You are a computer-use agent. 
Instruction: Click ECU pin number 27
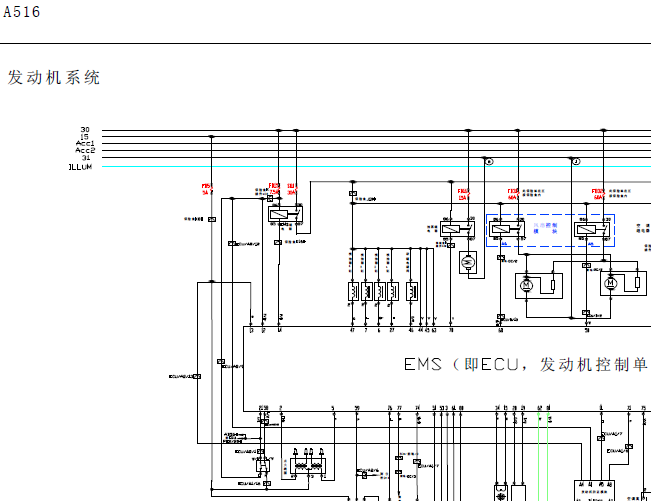[392, 330]
